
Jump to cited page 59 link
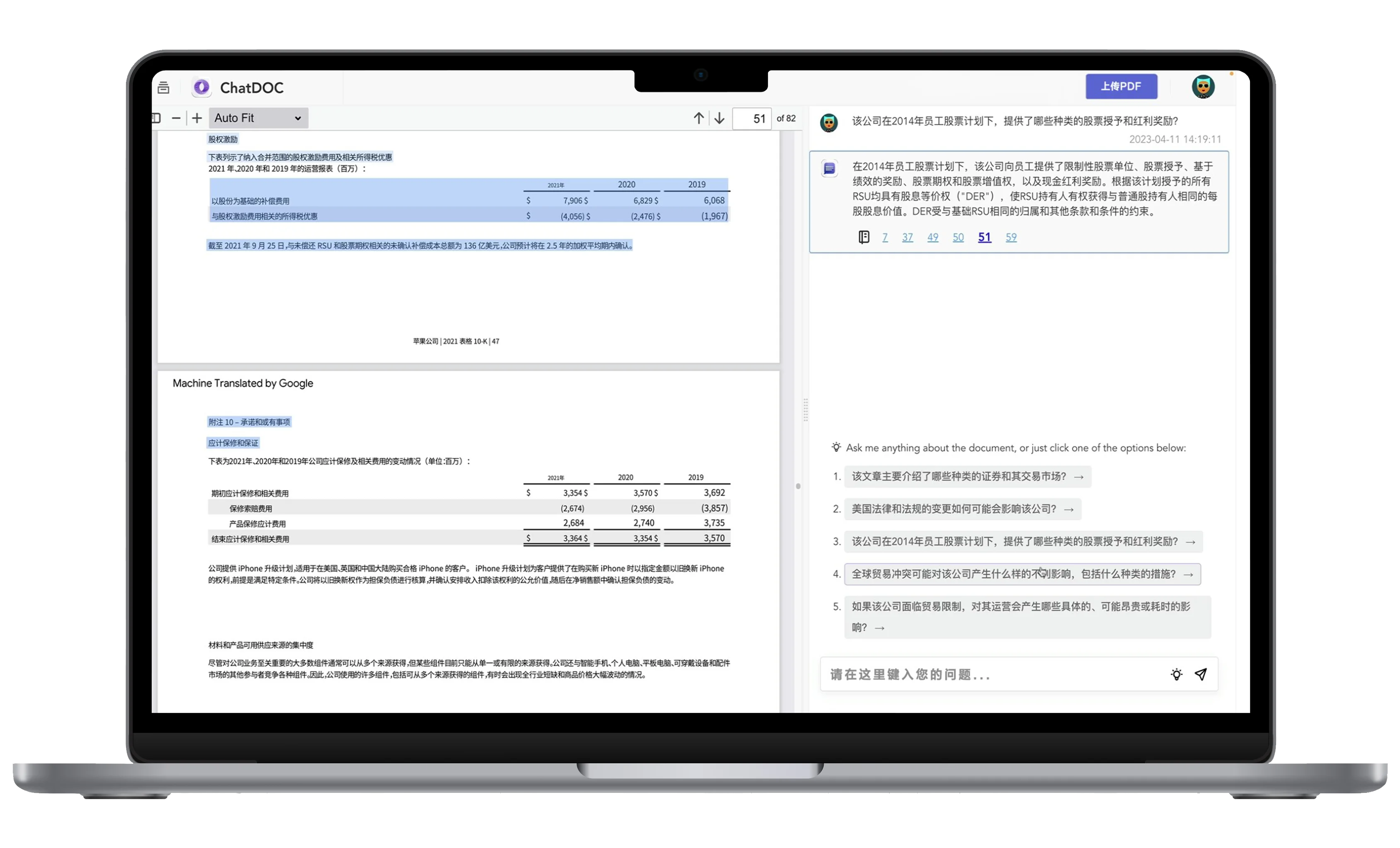pyautogui.click(x=1011, y=237)
